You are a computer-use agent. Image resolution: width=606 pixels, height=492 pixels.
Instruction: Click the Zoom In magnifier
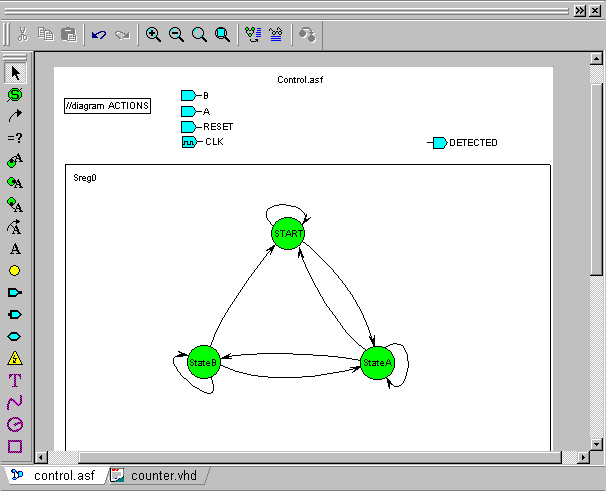pos(153,34)
